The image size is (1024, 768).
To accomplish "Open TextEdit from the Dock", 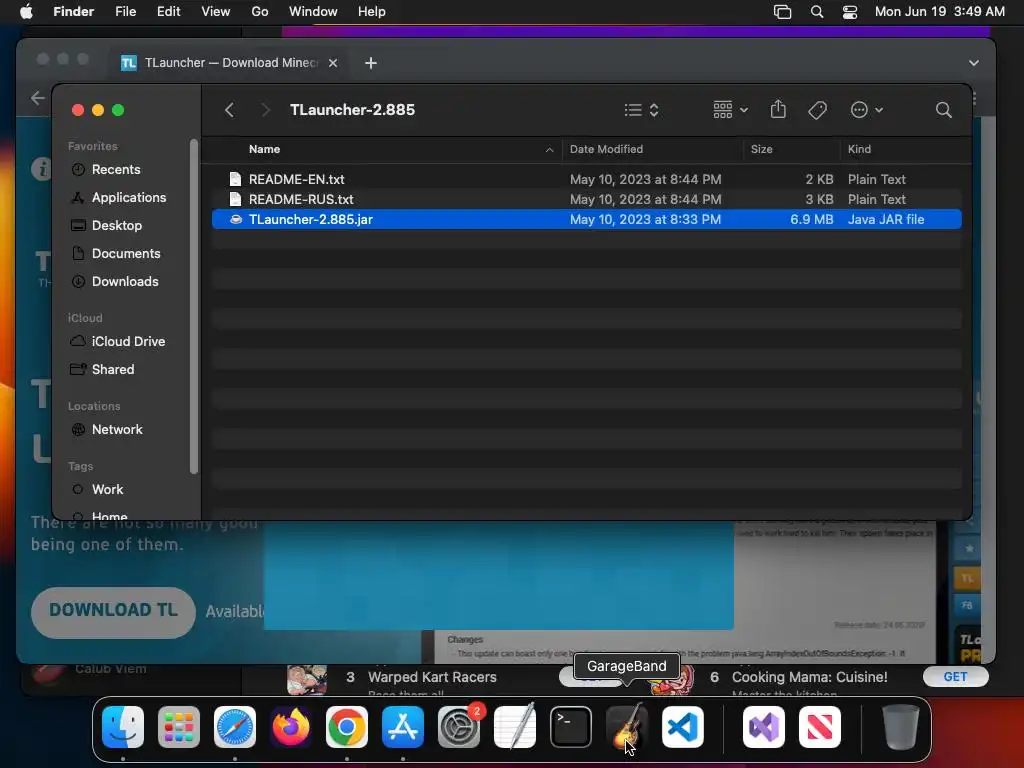I will point(515,726).
